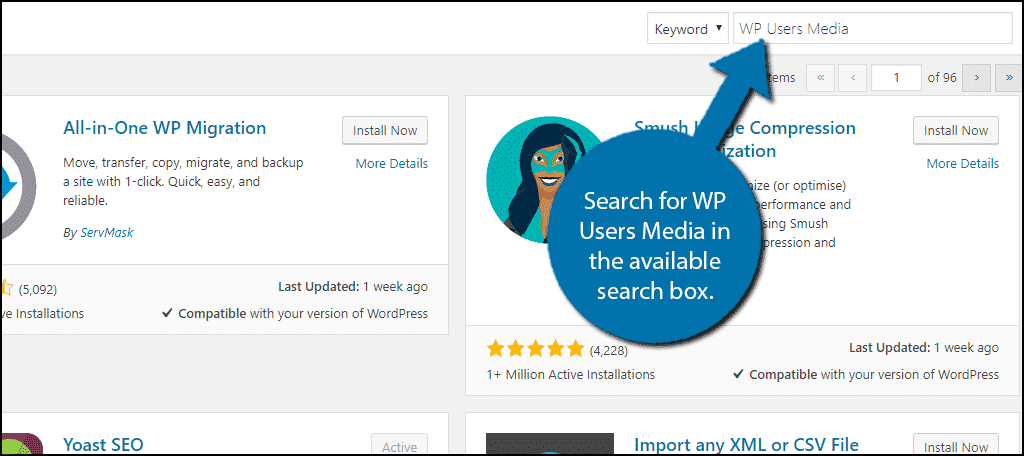Click the Smush five-star rating

[x=535, y=350]
